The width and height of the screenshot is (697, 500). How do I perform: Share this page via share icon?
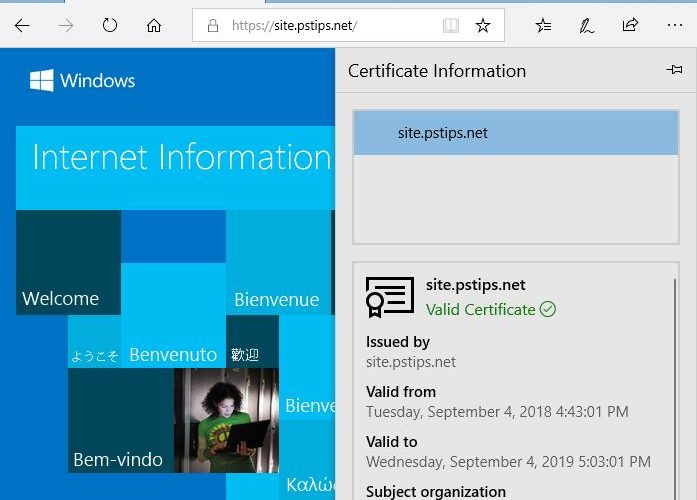coord(630,25)
